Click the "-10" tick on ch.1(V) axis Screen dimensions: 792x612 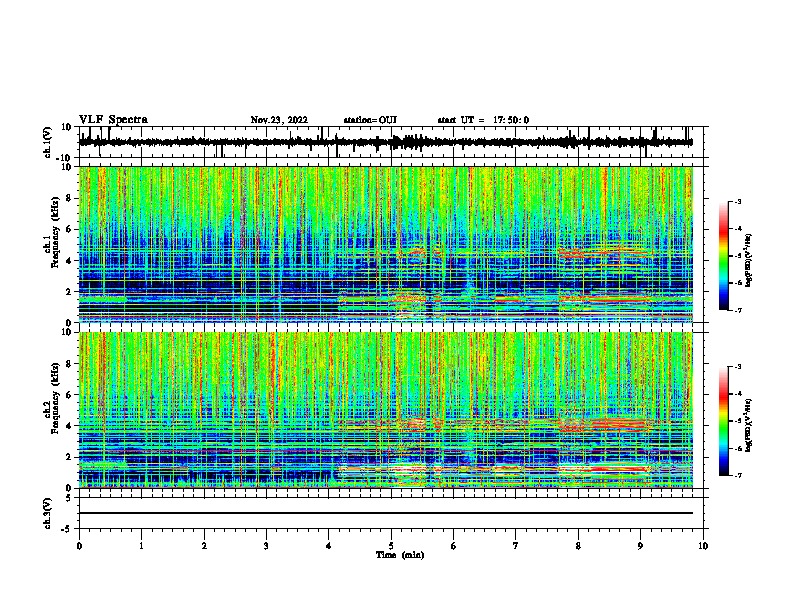coord(65,158)
